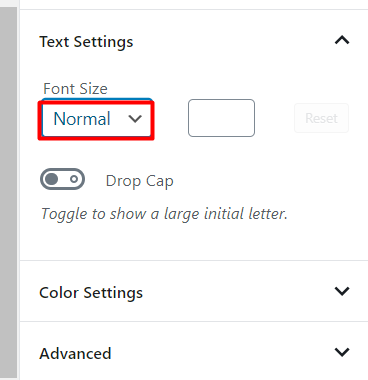Click the 'Toggle to show a large initial letter' hint

(164, 214)
